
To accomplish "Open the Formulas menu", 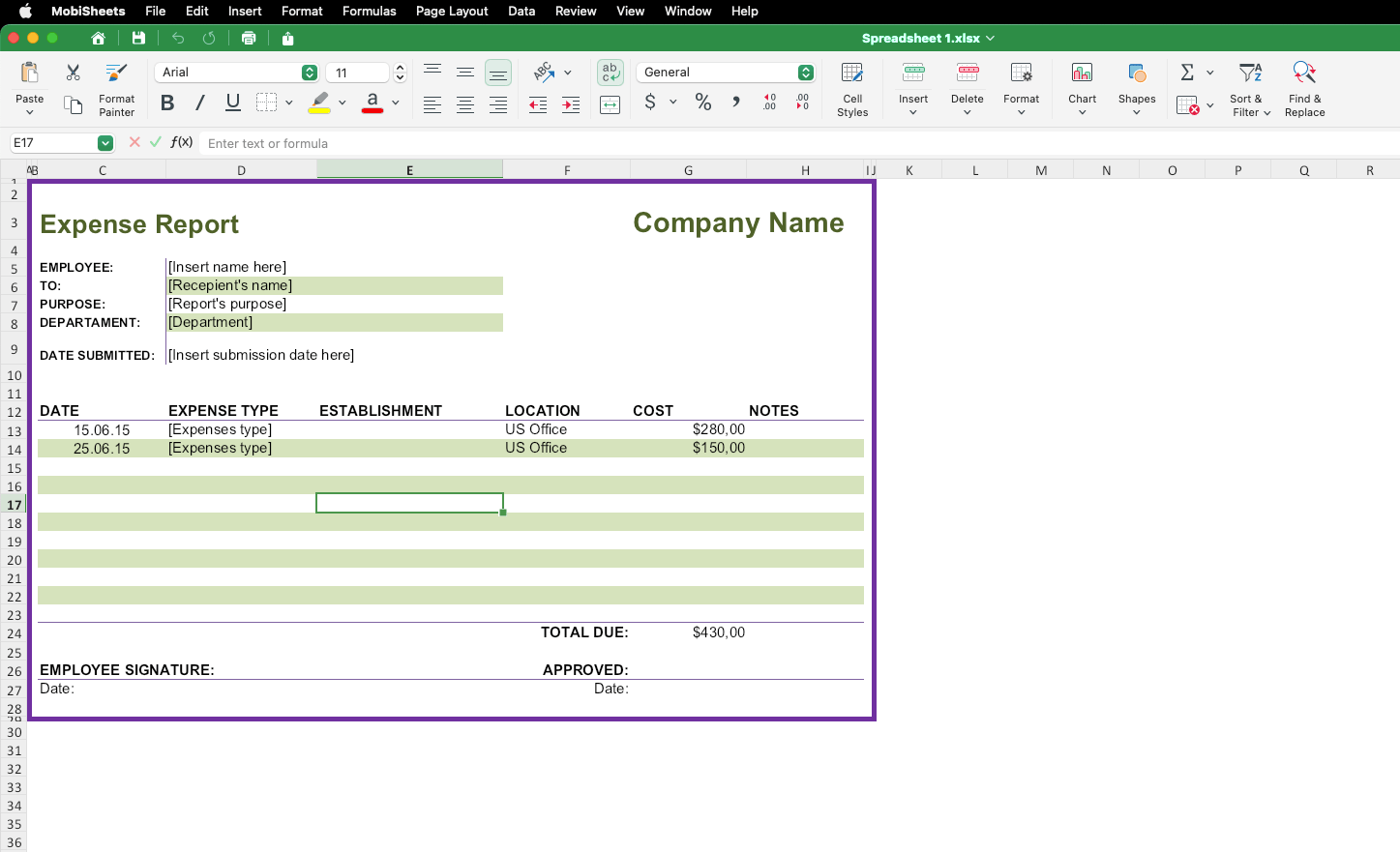I will 370,11.
